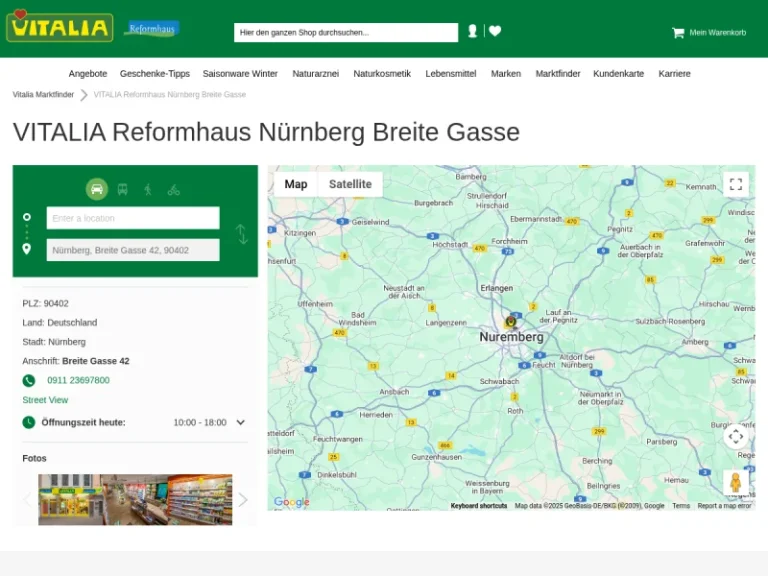Image resolution: width=768 pixels, height=576 pixels.
Task: Select public transit travel mode
Action: pos(122,189)
